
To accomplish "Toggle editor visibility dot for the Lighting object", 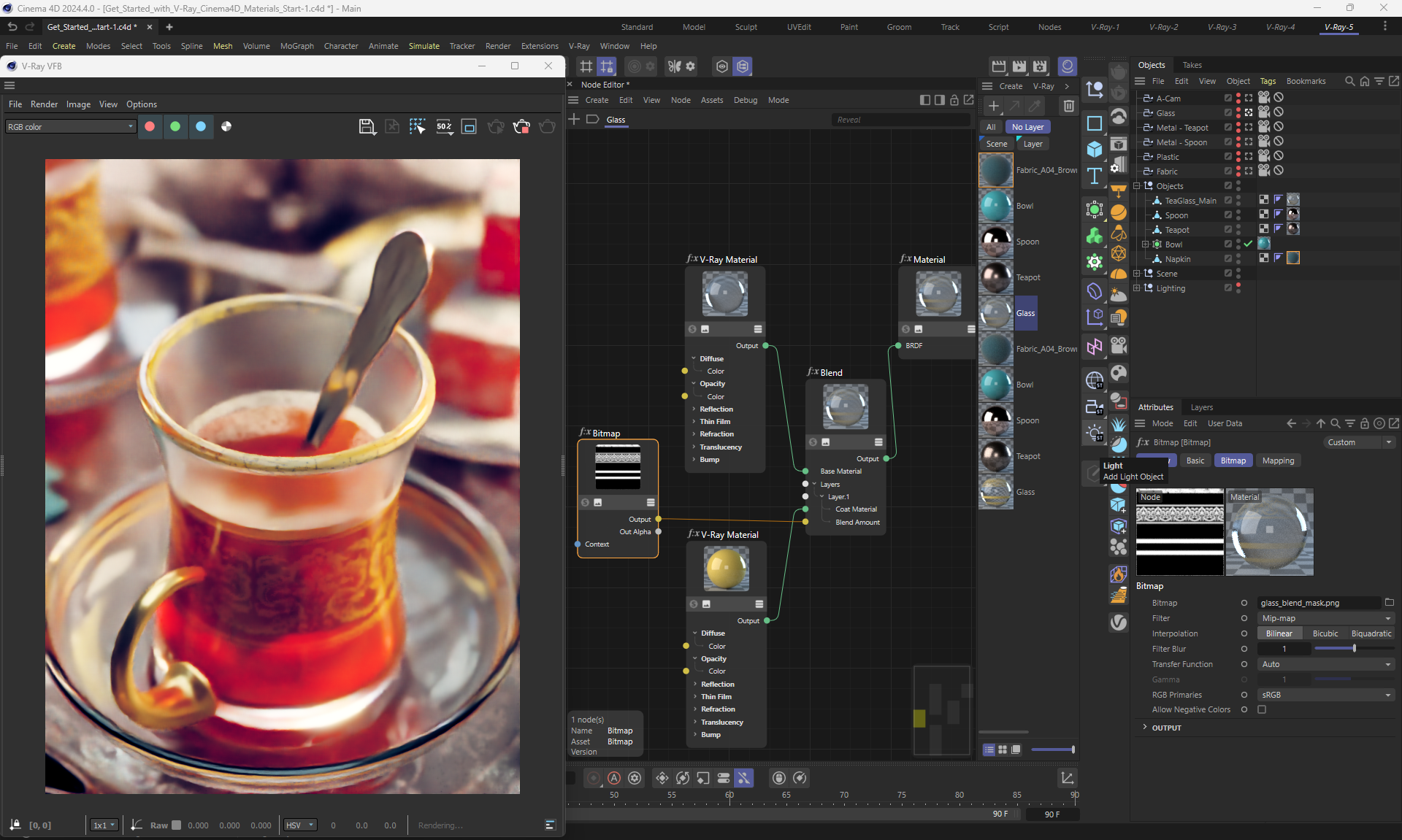I will click(1238, 285).
